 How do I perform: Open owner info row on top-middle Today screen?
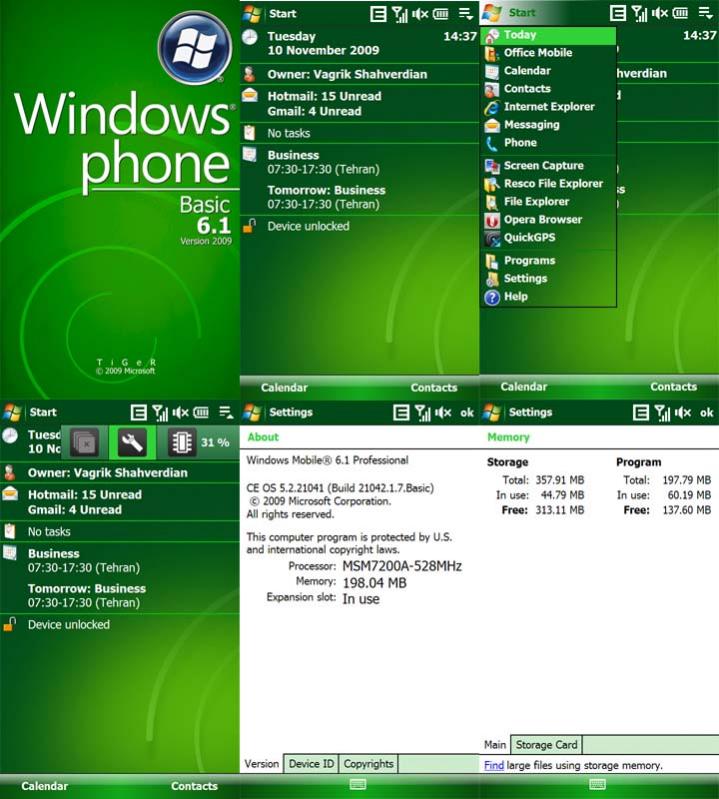pyautogui.click(x=359, y=74)
